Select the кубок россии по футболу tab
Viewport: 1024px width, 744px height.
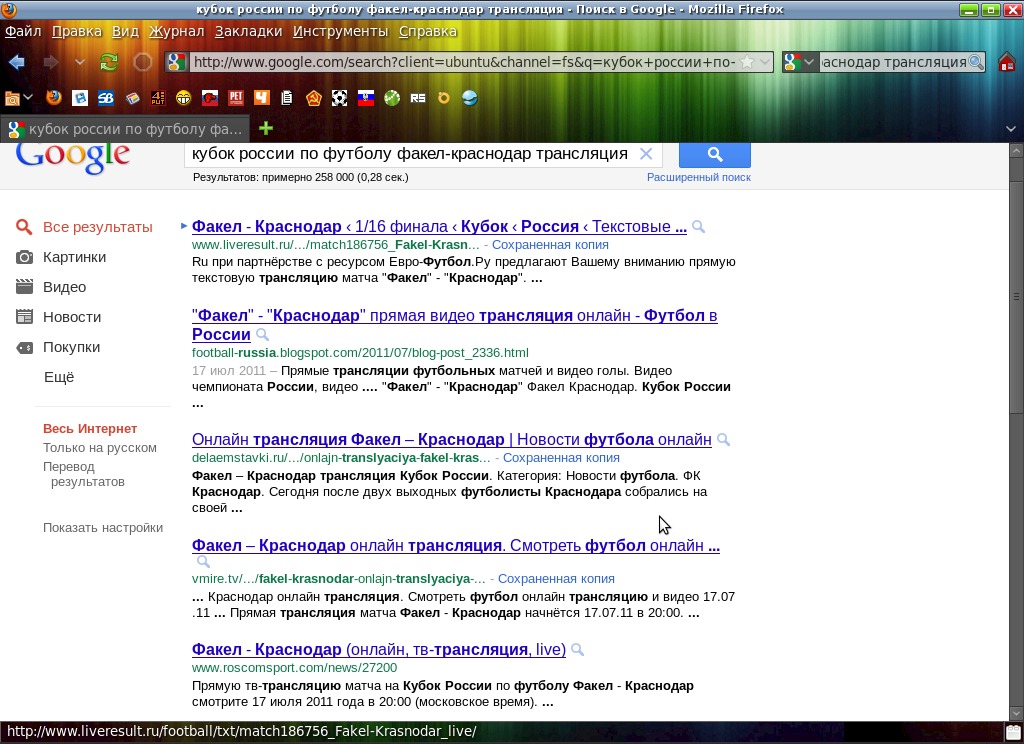(125, 129)
